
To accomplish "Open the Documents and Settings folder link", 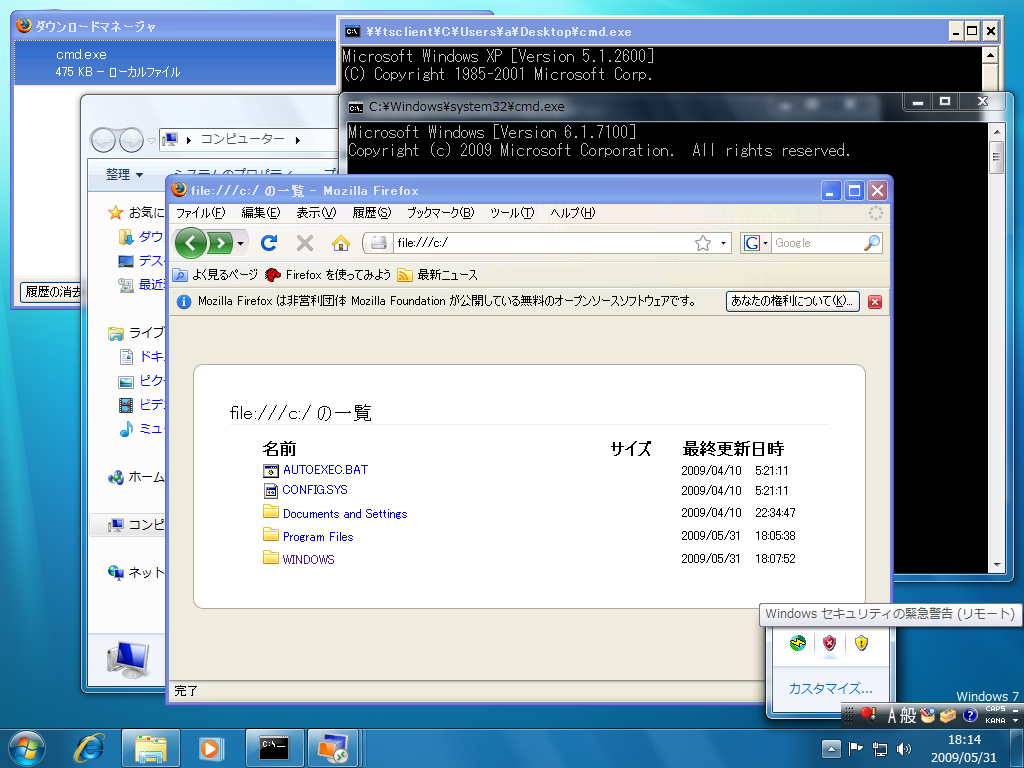I will [345, 514].
